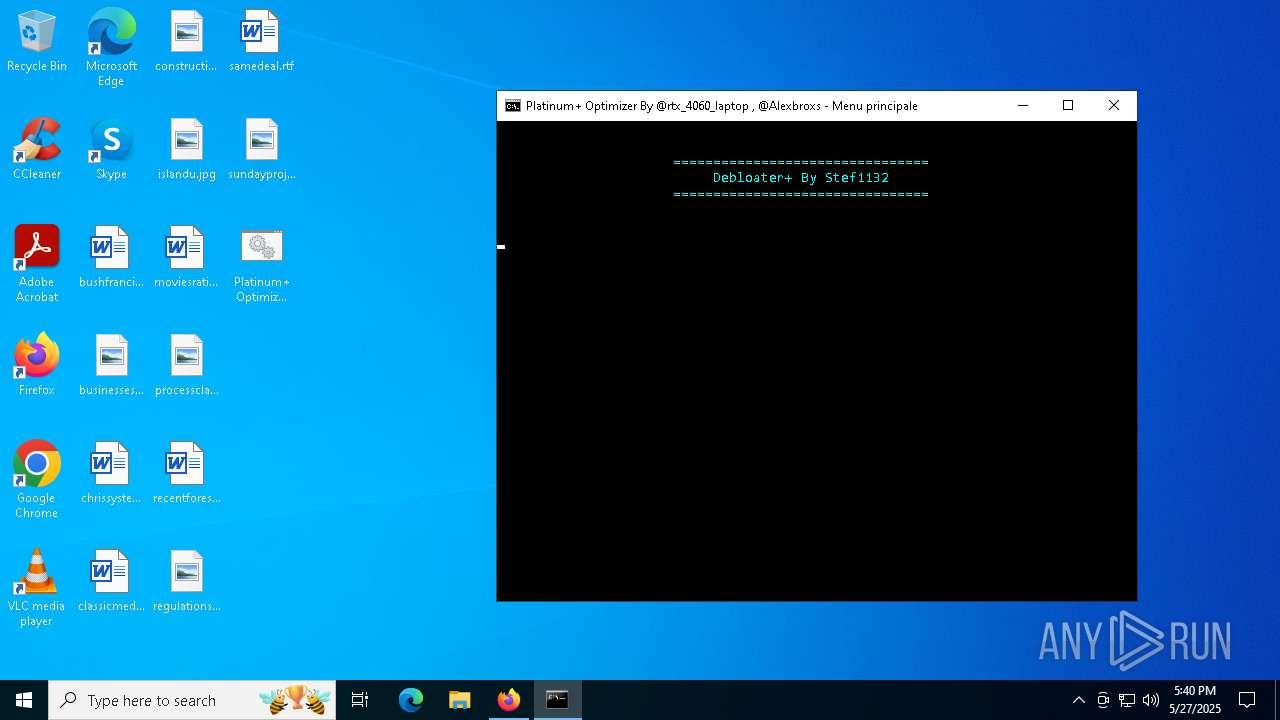Click the taskbar search box

pos(194,700)
